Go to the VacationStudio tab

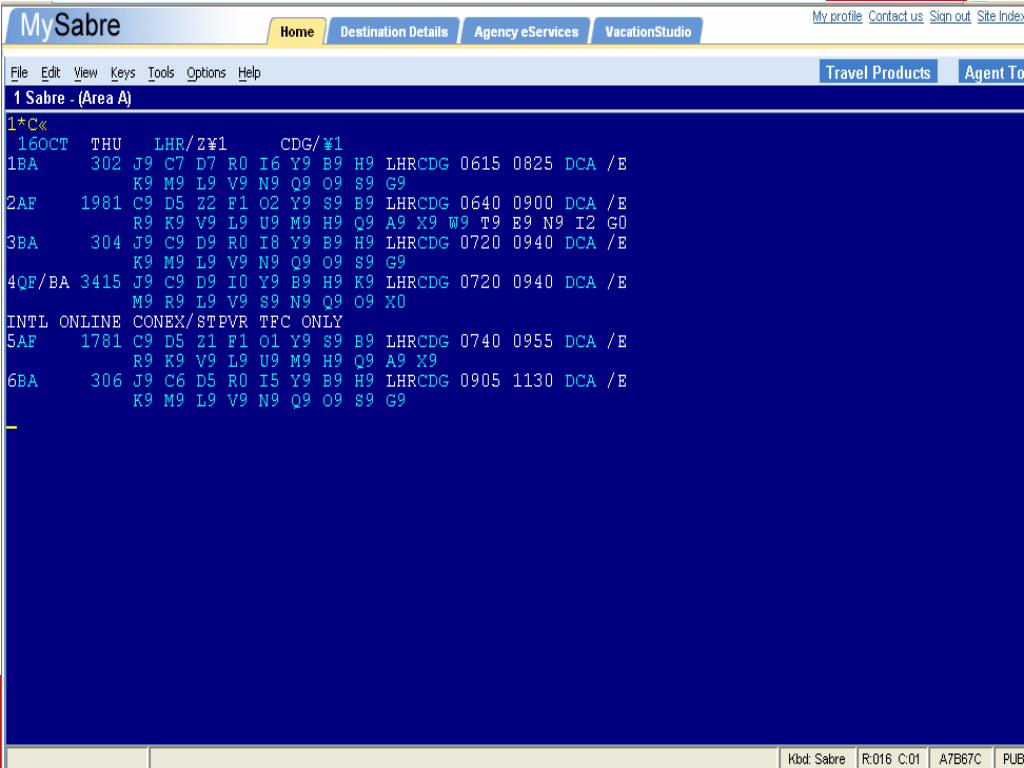[x=647, y=31]
